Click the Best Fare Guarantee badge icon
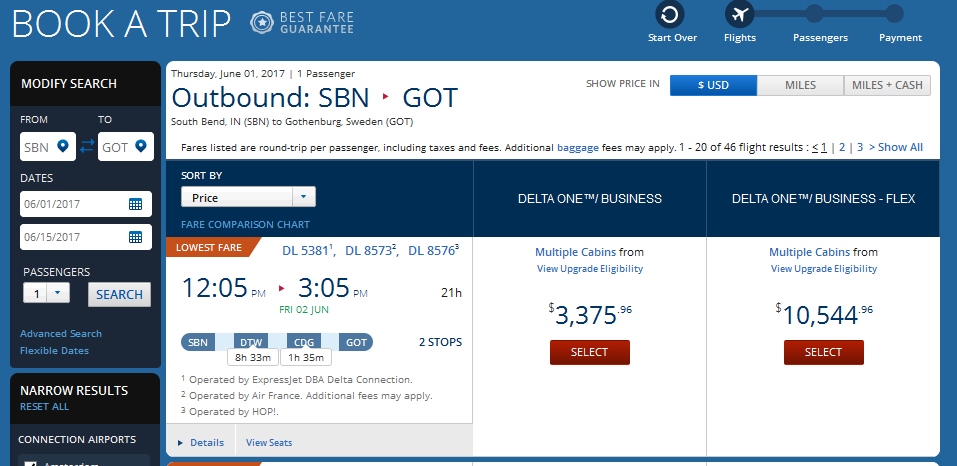 coord(260,21)
